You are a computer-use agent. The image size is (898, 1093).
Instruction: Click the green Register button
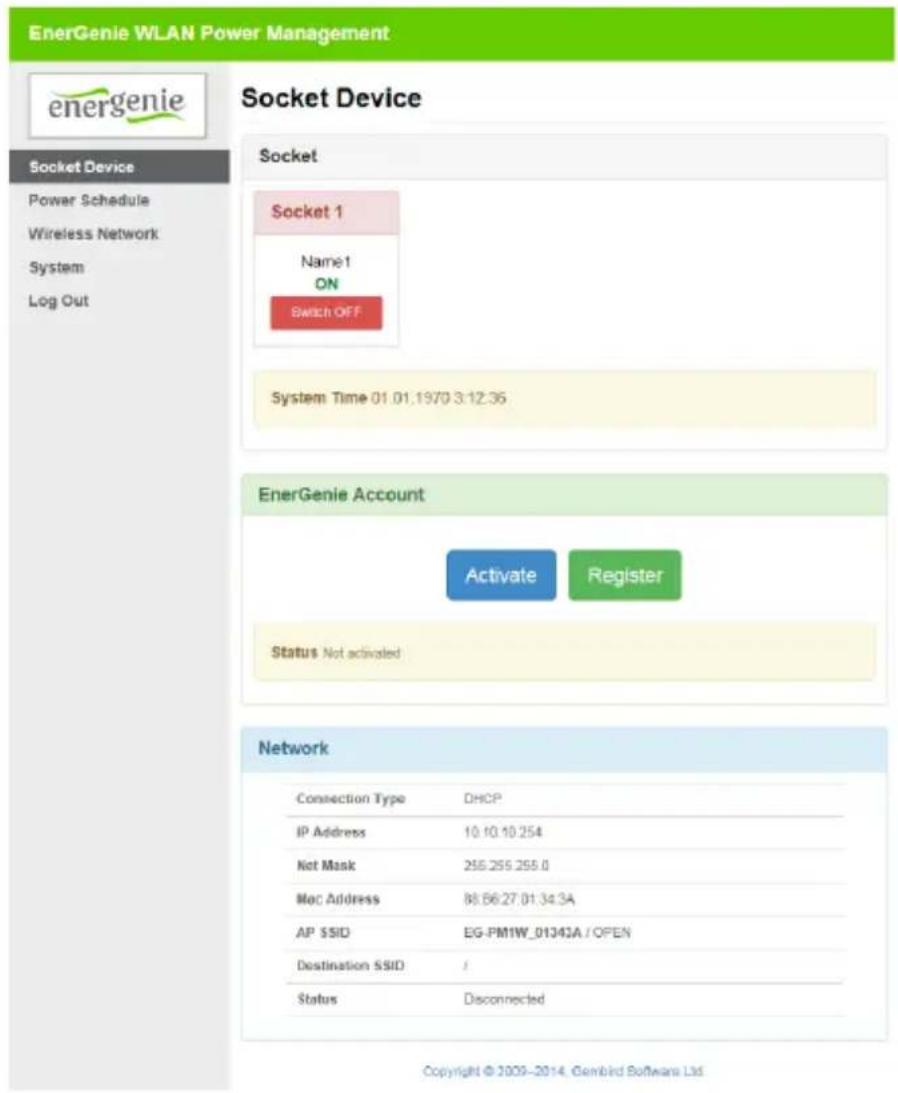[x=625, y=575]
